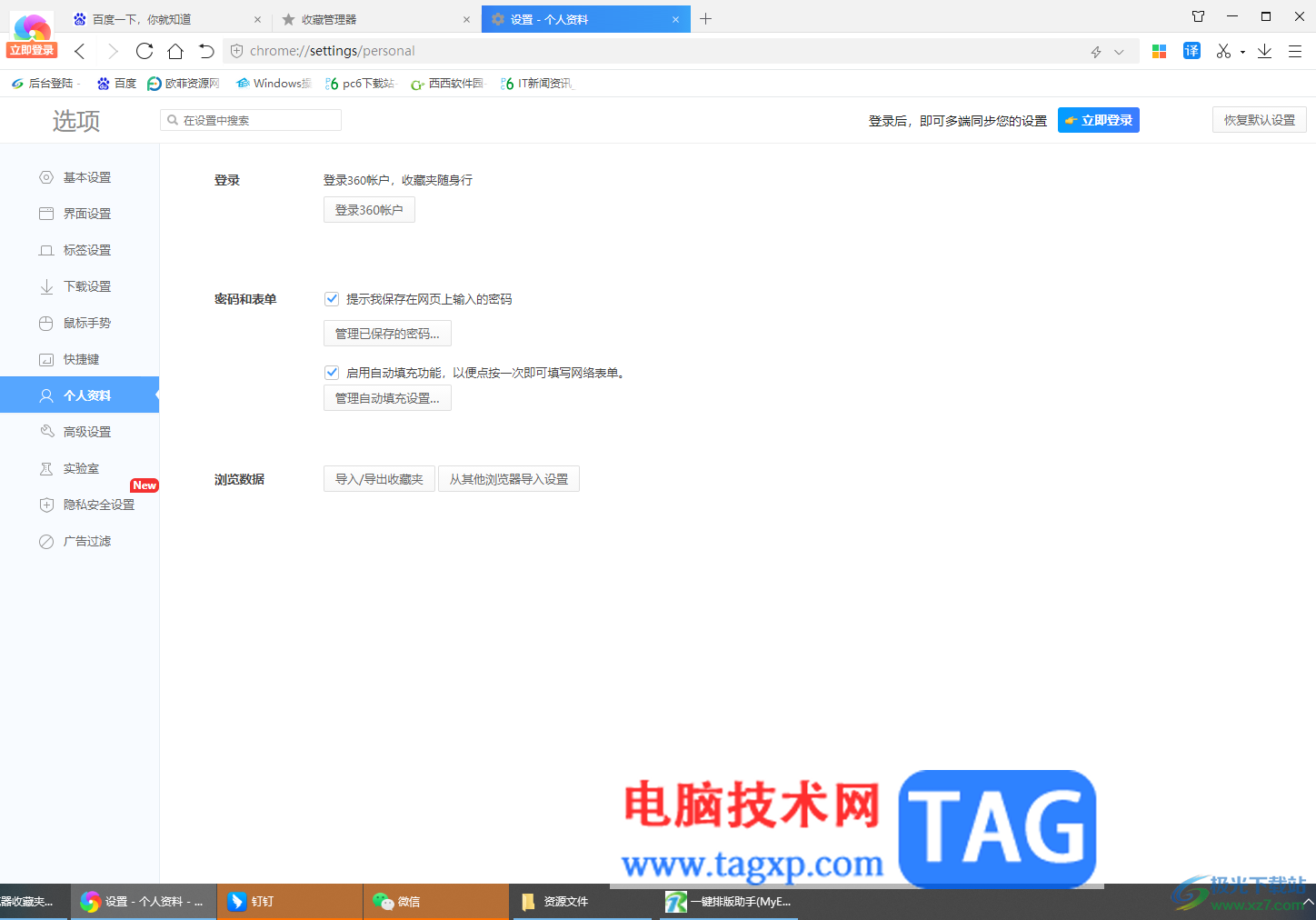Viewport: 1316px width, 920px height.
Task: Go back using the back arrow
Action: [x=80, y=51]
